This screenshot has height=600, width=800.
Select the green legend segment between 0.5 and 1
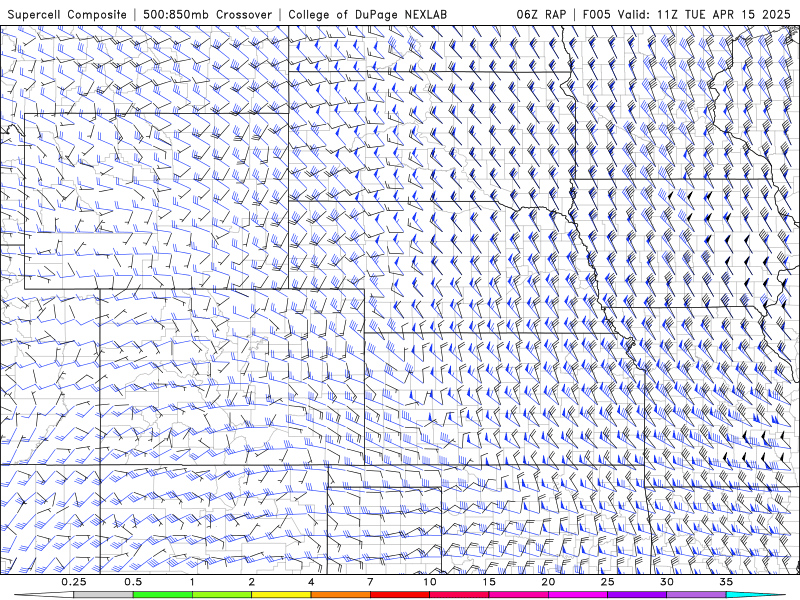163,595
